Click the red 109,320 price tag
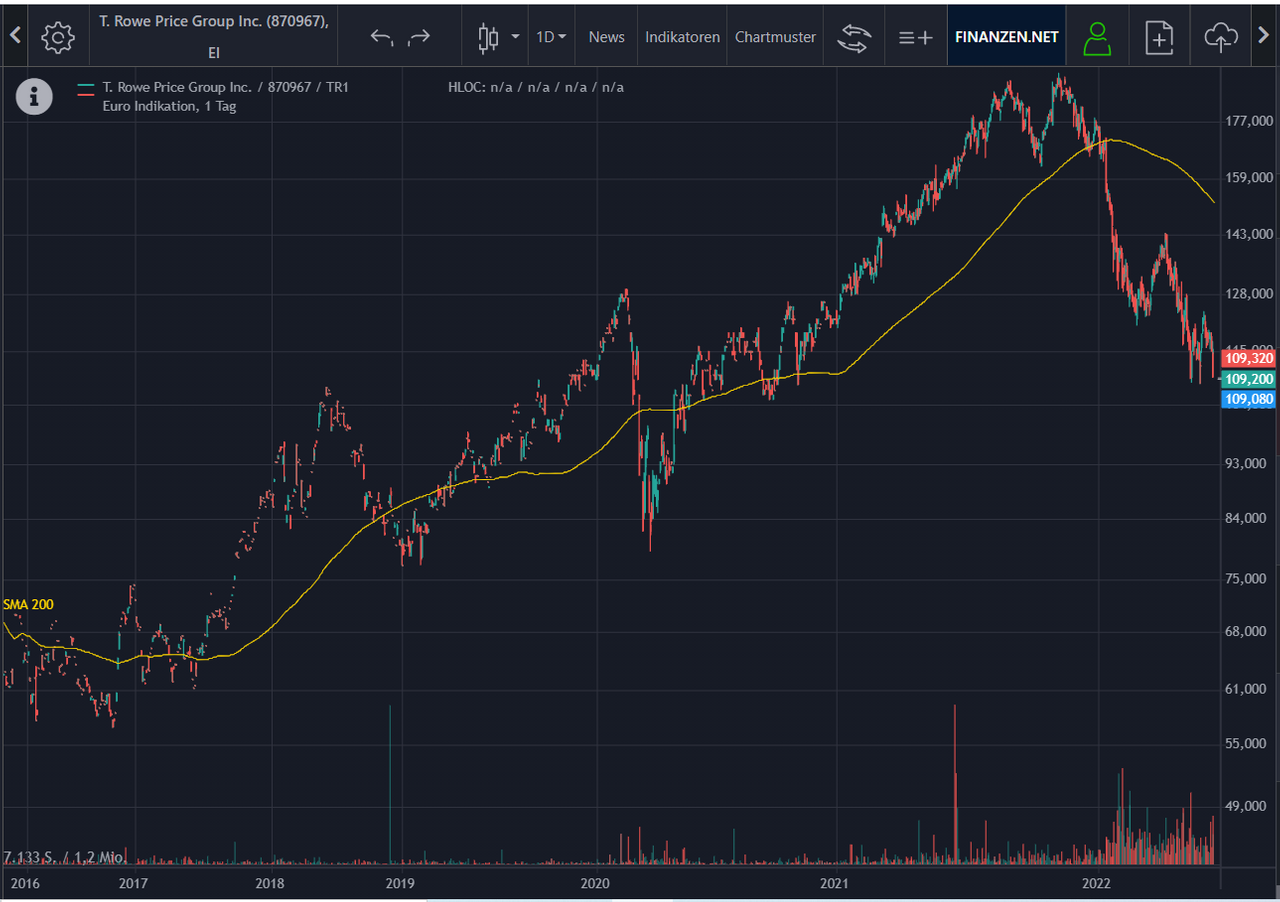The width and height of the screenshot is (1280, 902). [x=1248, y=358]
